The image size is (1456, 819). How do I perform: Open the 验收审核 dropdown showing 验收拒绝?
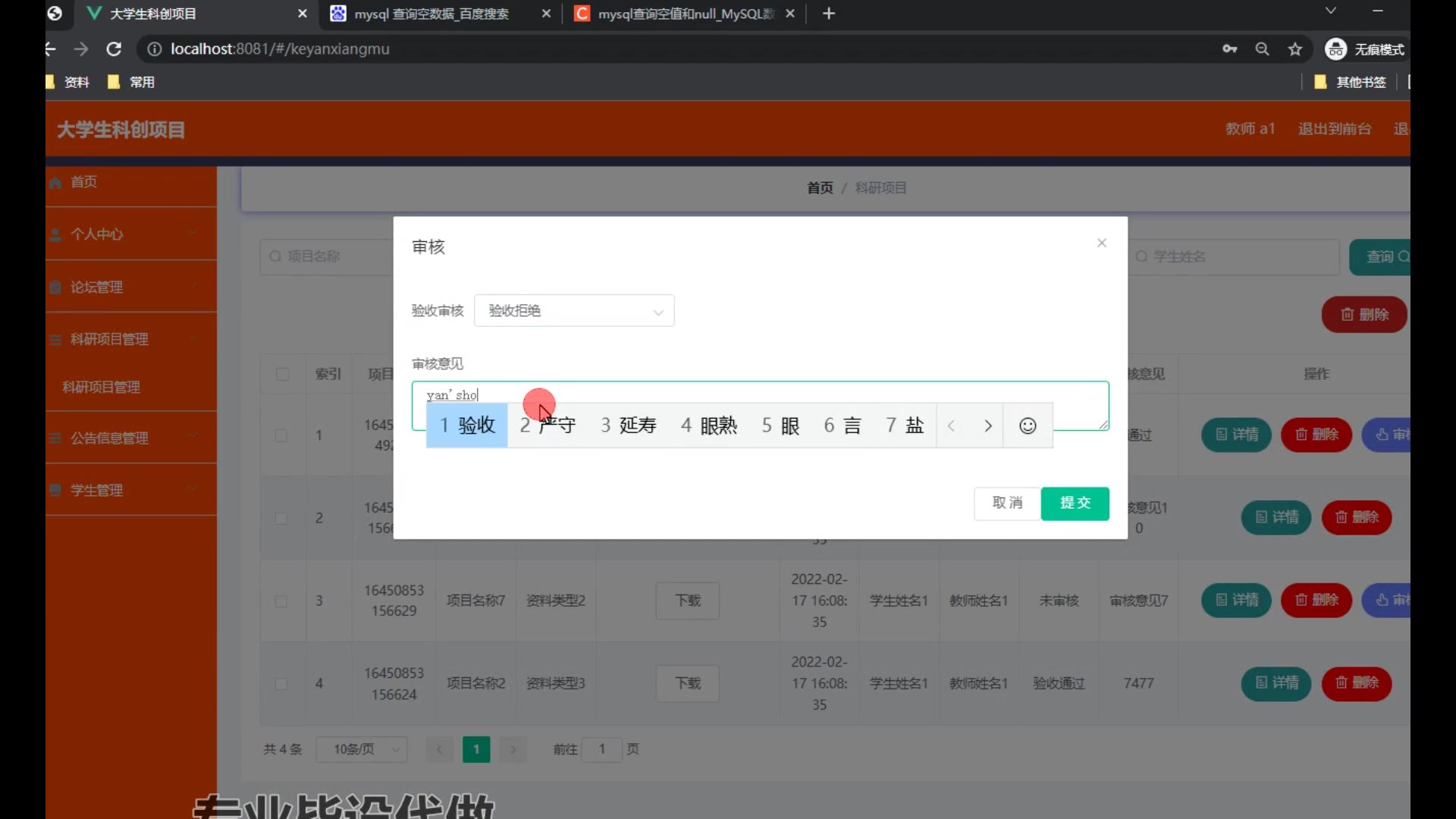point(574,311)
